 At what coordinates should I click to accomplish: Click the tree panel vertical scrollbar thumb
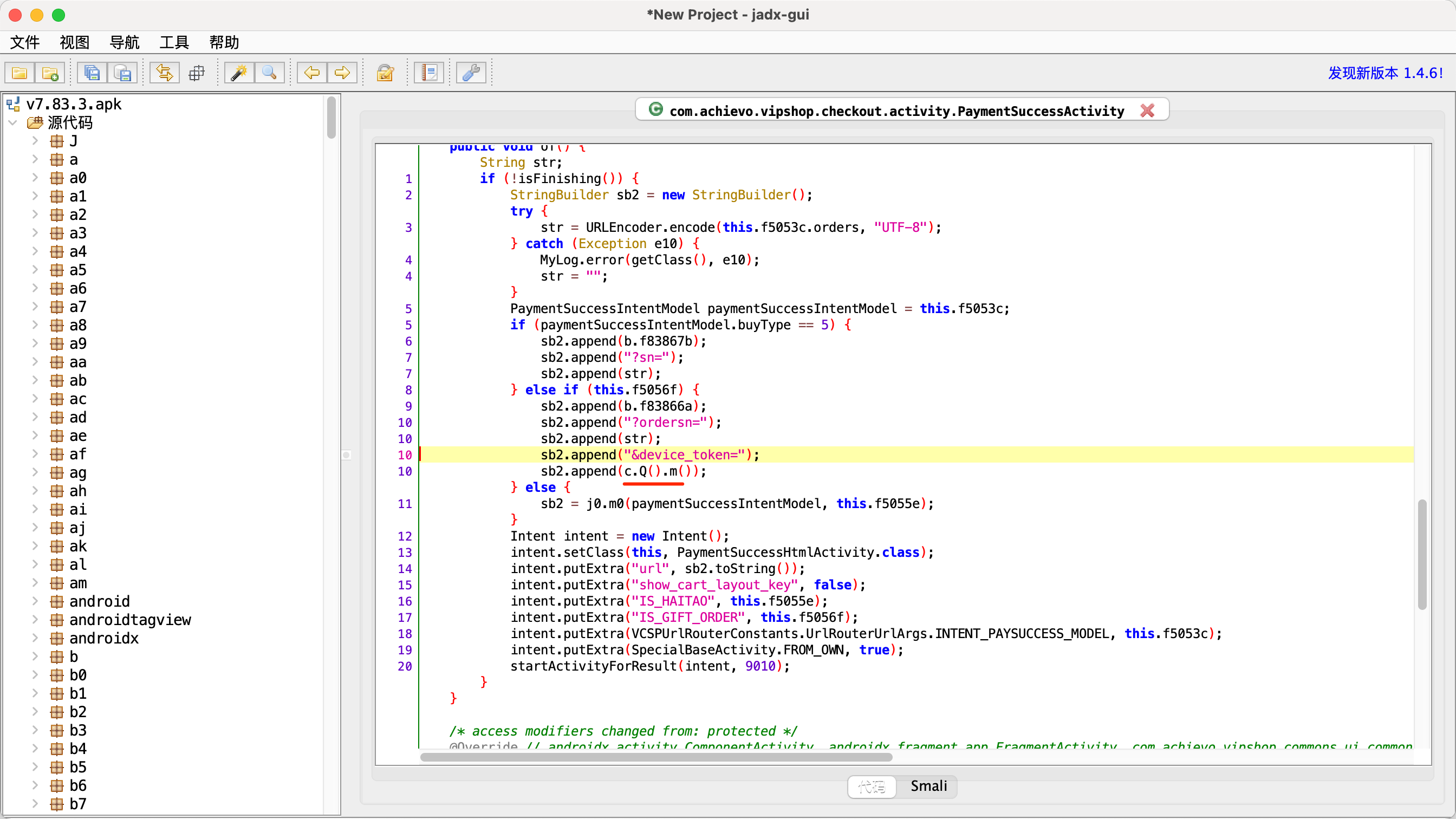point(331,118)
